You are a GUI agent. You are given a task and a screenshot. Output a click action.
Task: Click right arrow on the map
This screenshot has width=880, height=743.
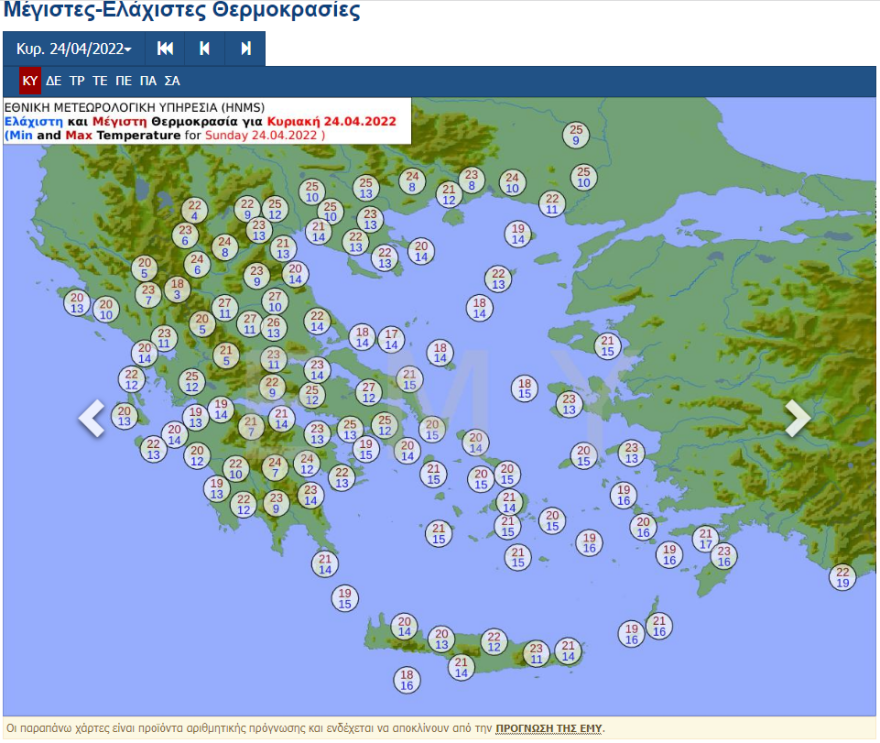click(797, 418)
